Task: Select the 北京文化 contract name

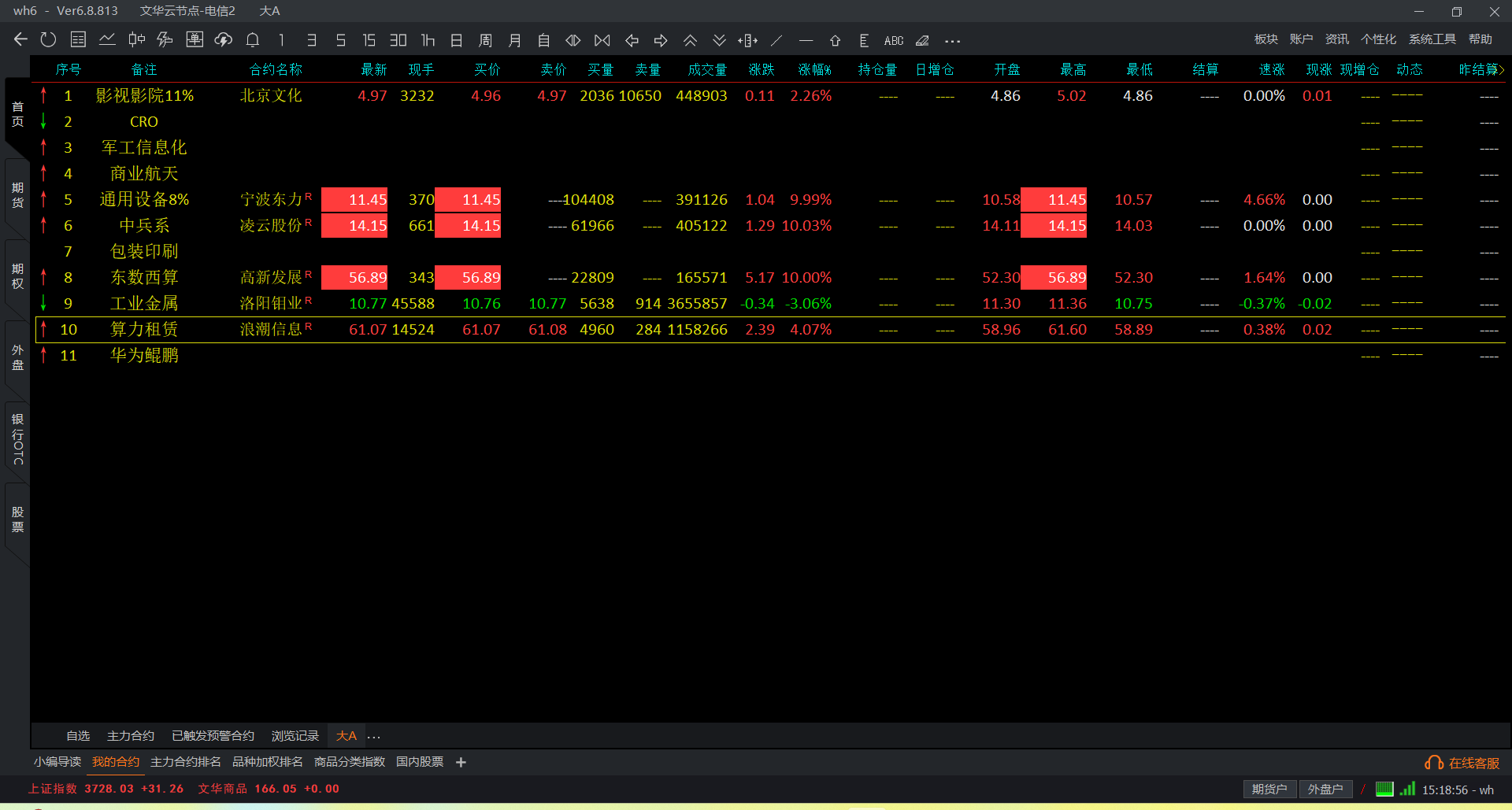Action: [x=271, y=95]
